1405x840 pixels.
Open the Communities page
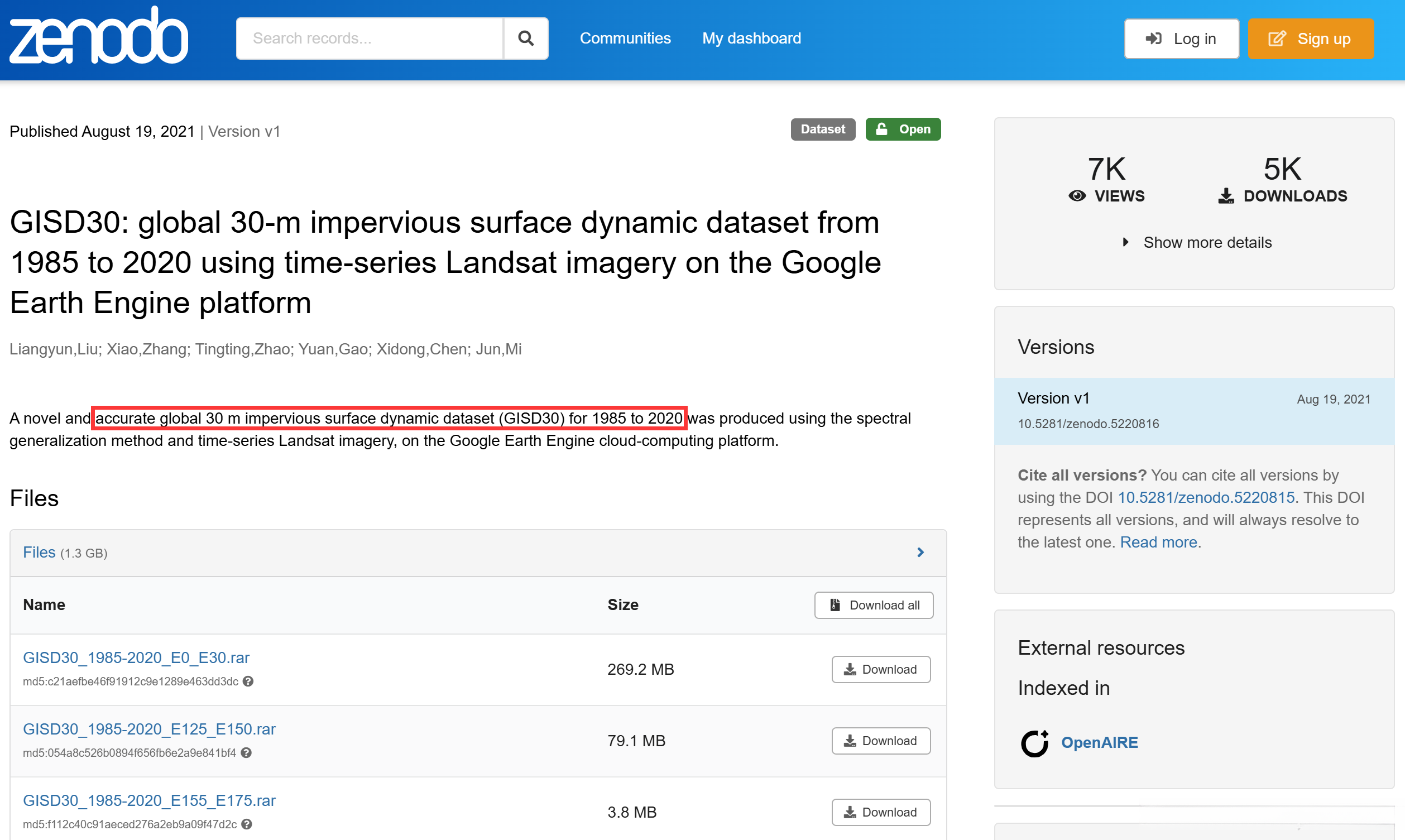pyautogui.click(x=625, y=39)
